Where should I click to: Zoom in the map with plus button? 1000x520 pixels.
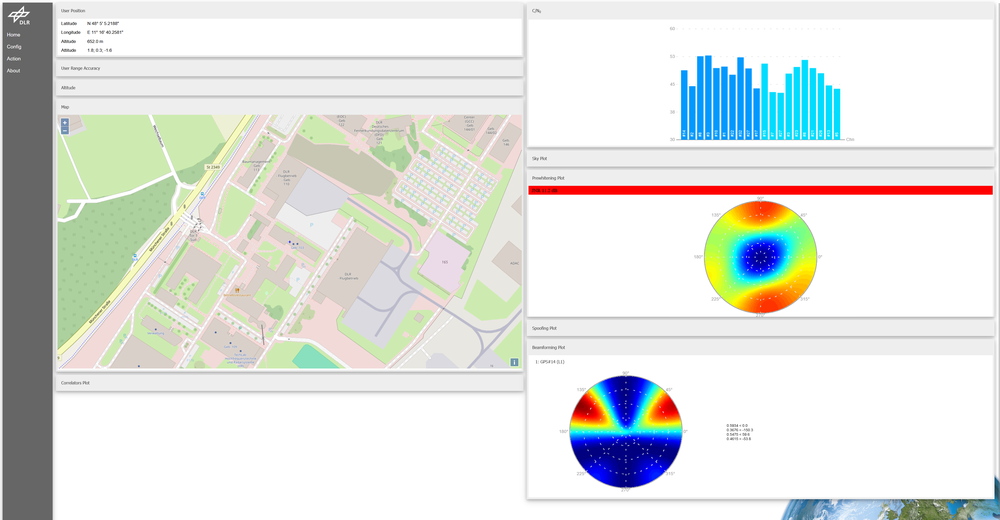(x=65, y=123)
